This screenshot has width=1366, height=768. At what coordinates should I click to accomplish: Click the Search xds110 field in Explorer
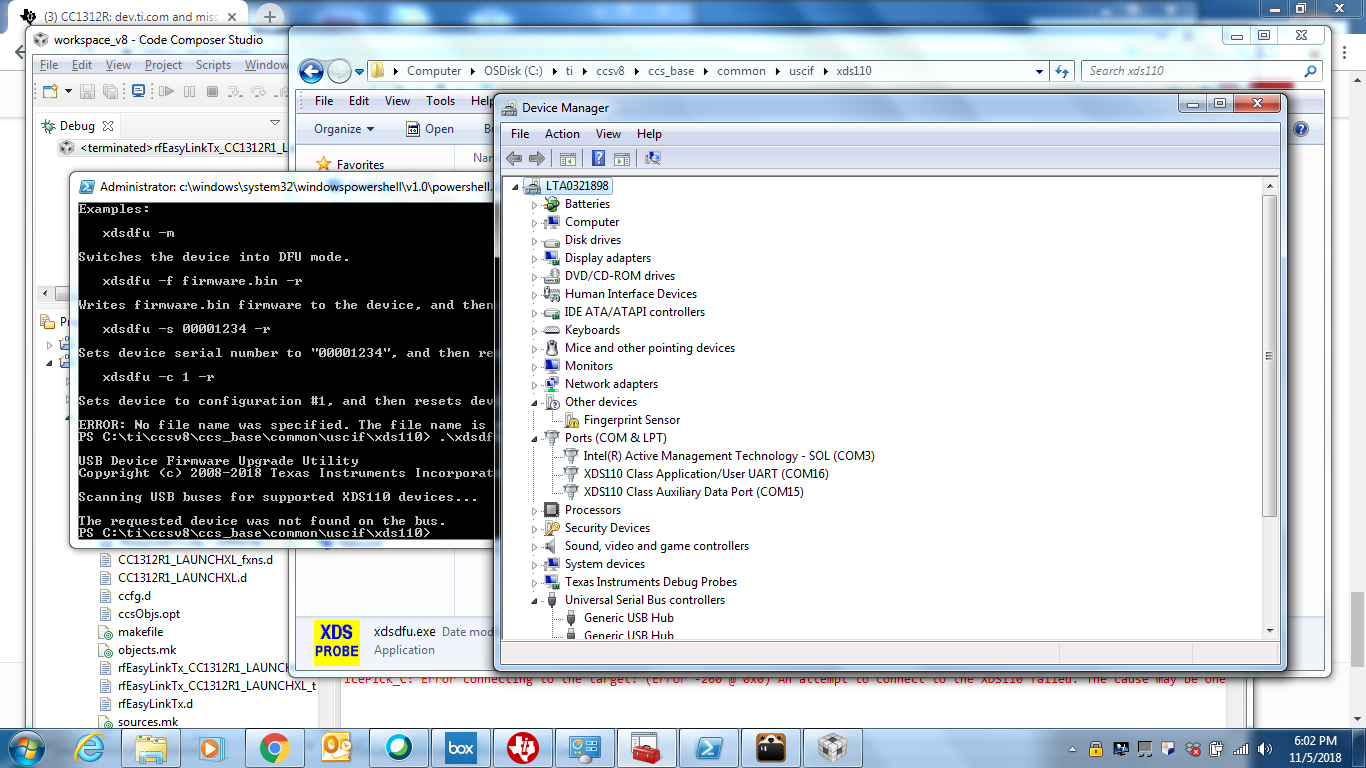click(1202, 71)
